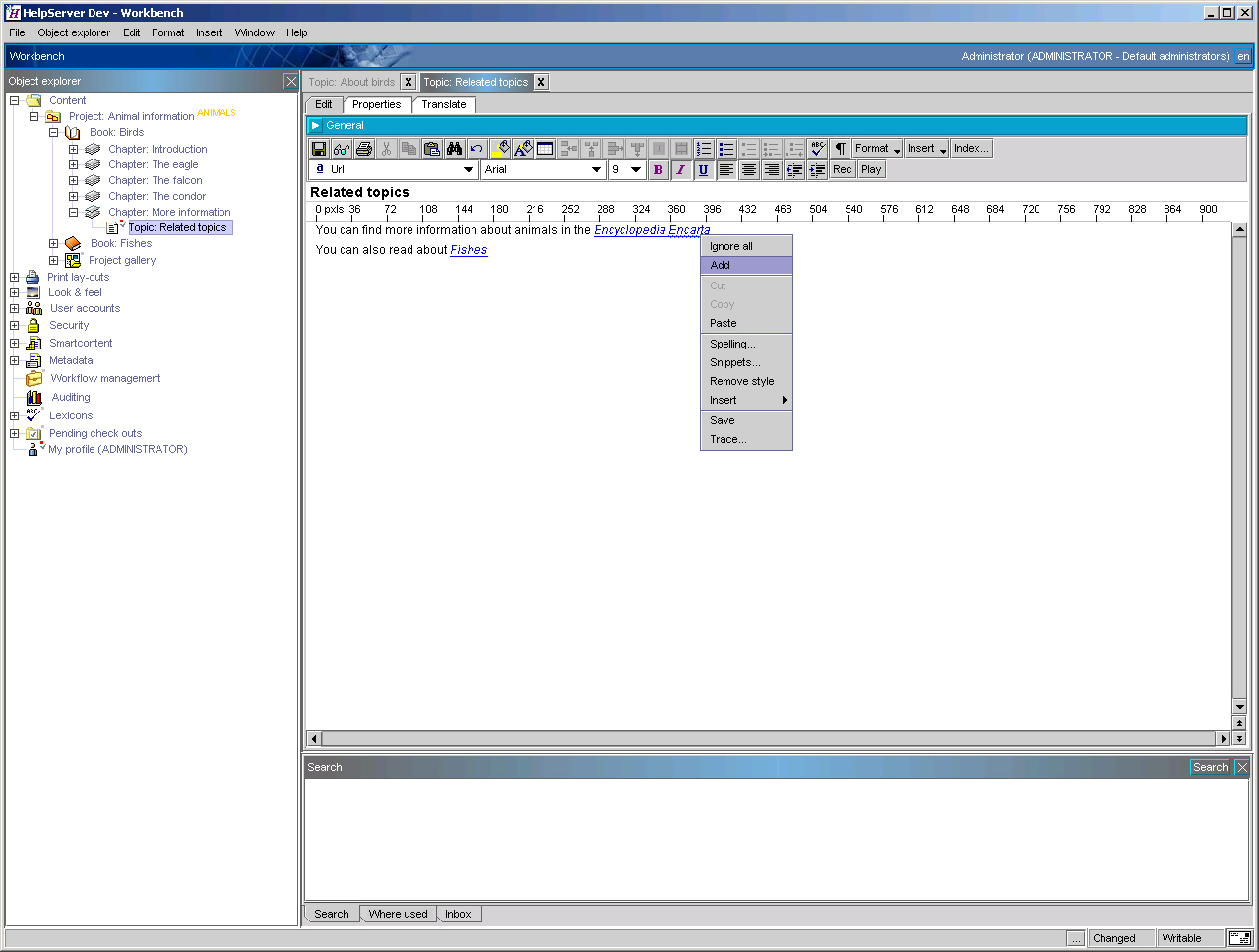The width and height of the screenshot is (1259, 952).
Task: Save the topic with the floppy disk icon
Action: [x=319, y=149]
